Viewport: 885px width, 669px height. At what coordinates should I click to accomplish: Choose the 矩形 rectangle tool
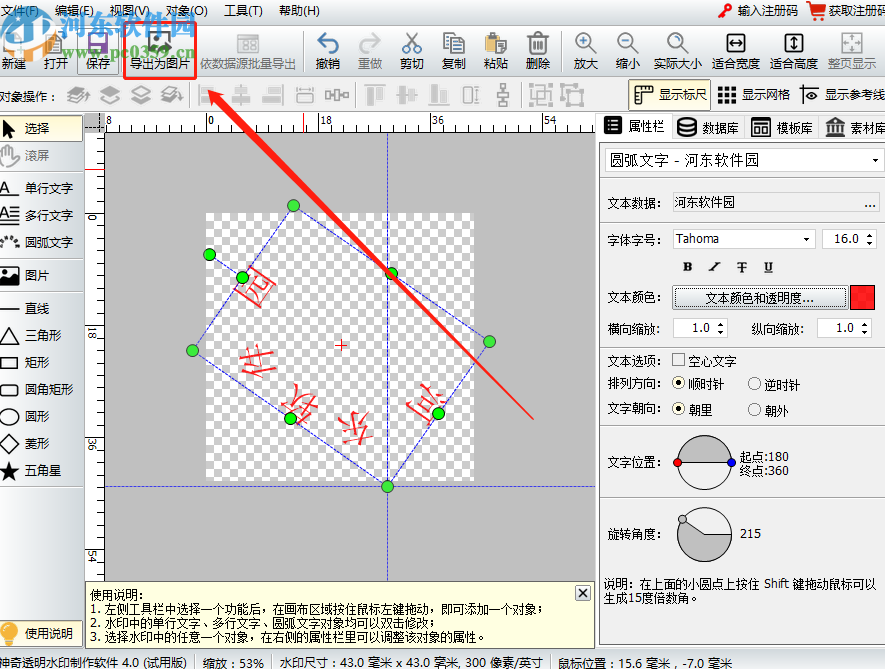point(37,363)
